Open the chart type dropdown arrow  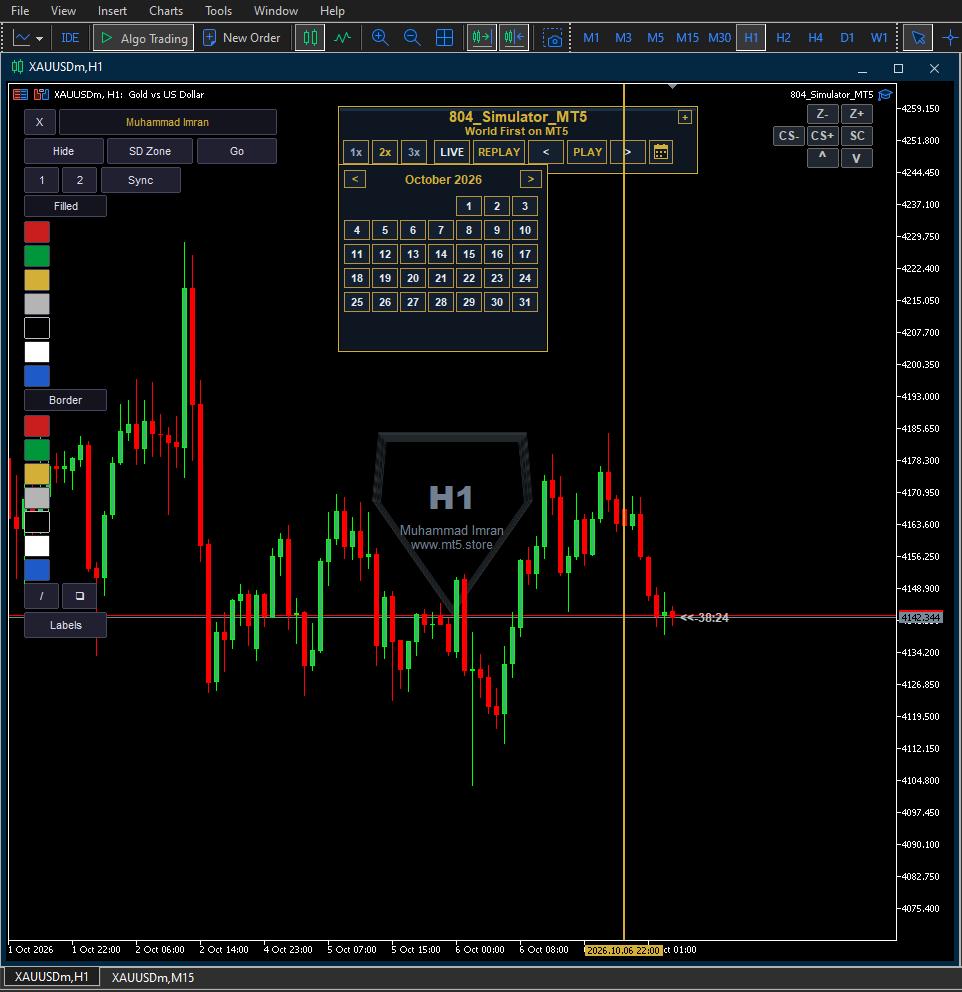[x=39, y=39]
